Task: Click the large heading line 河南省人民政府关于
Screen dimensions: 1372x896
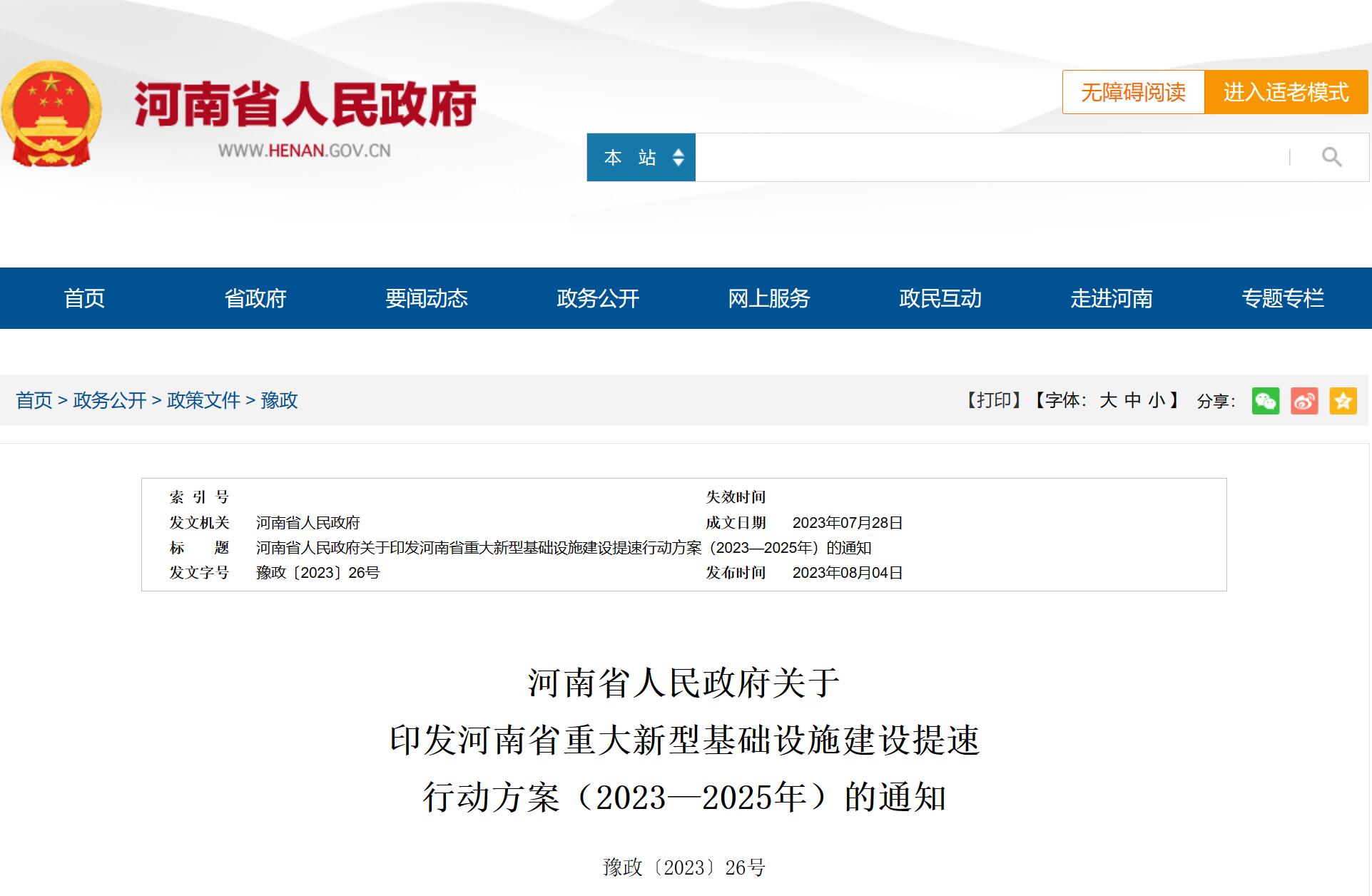Action: point(684,683)
